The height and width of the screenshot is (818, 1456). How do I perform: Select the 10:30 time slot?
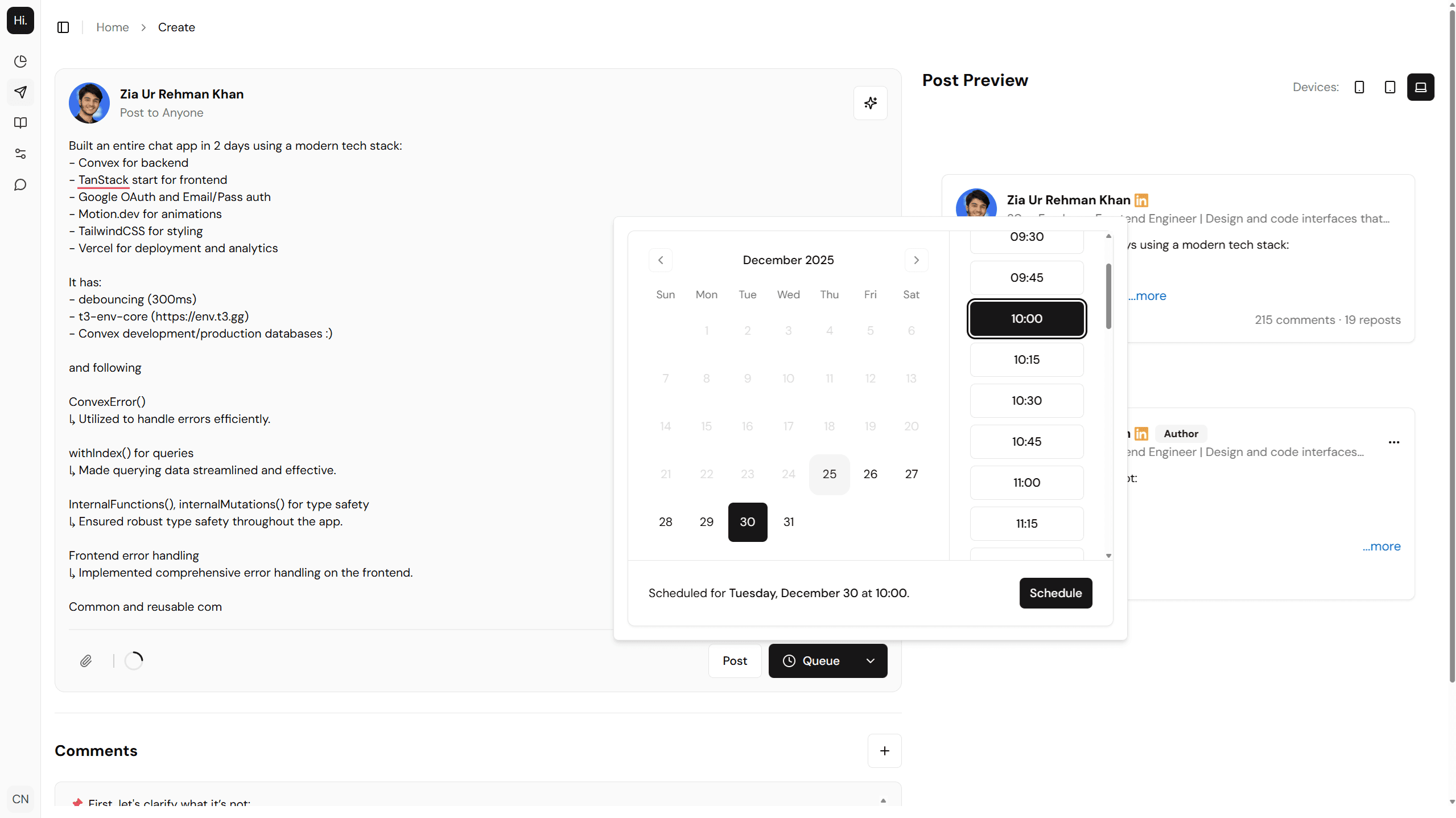click(1026, 400)
